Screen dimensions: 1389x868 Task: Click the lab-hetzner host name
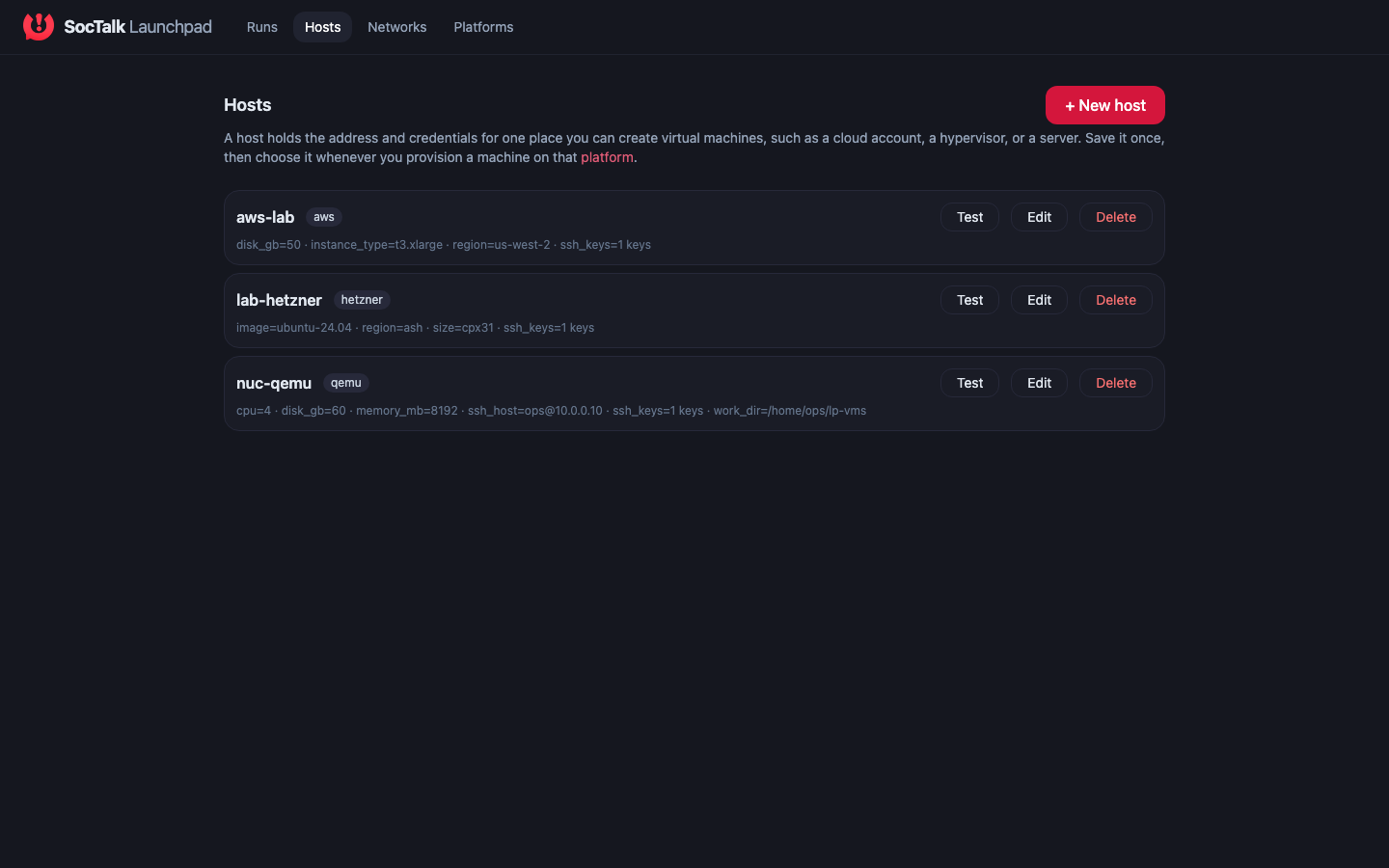[x=279, y=300]
